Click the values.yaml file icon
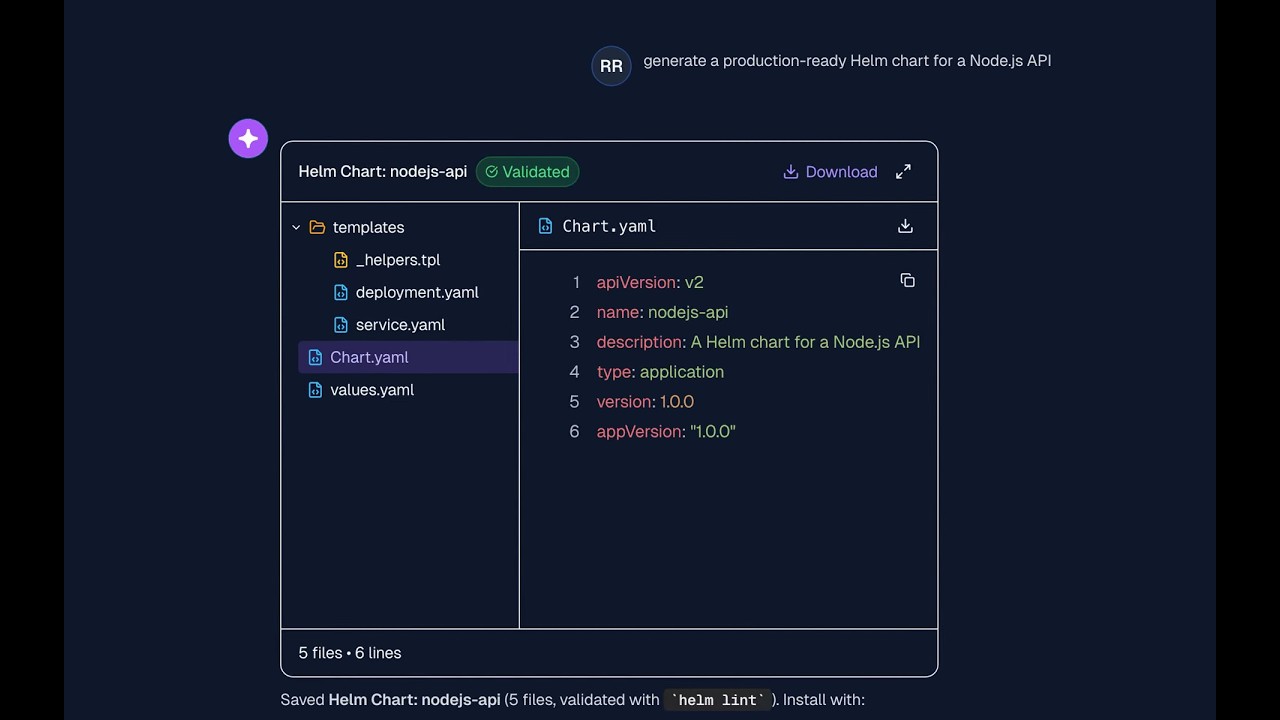This screenshot has height=720, width=1280. point(315,390)
